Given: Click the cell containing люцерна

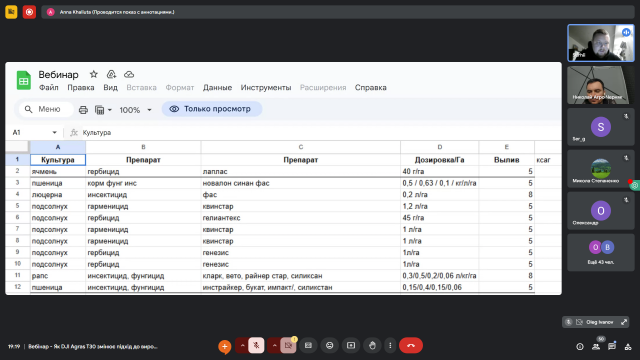Looking at the screenshot, I should 58,195.
